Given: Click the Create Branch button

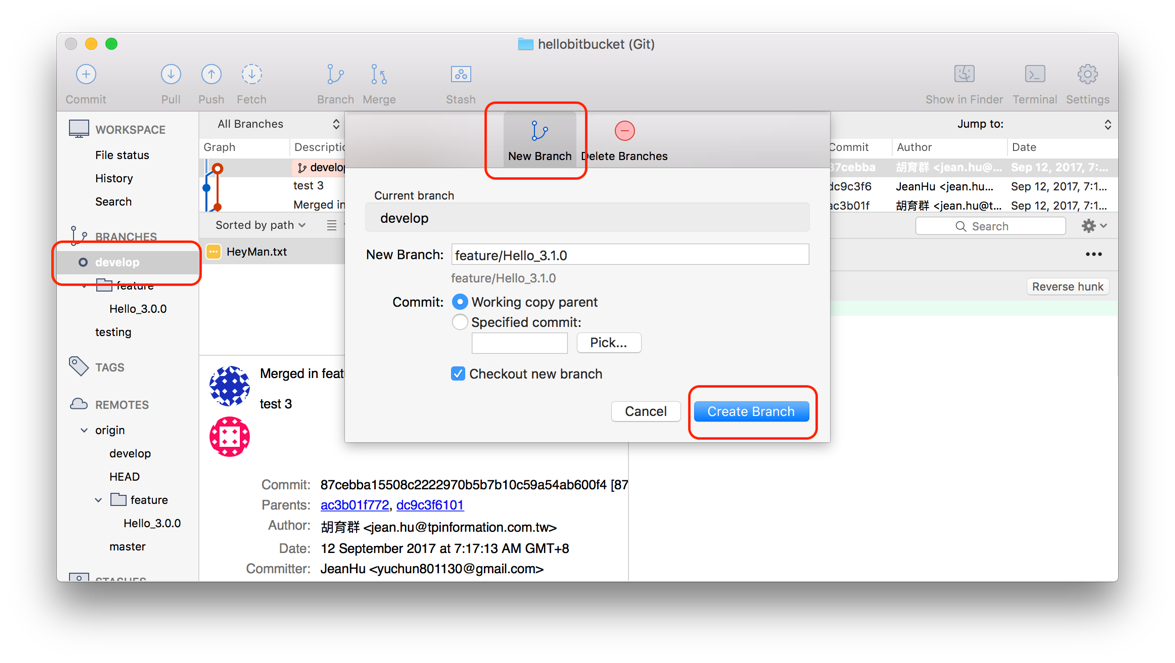Looking at the screenshot, I should coord(751,411).
